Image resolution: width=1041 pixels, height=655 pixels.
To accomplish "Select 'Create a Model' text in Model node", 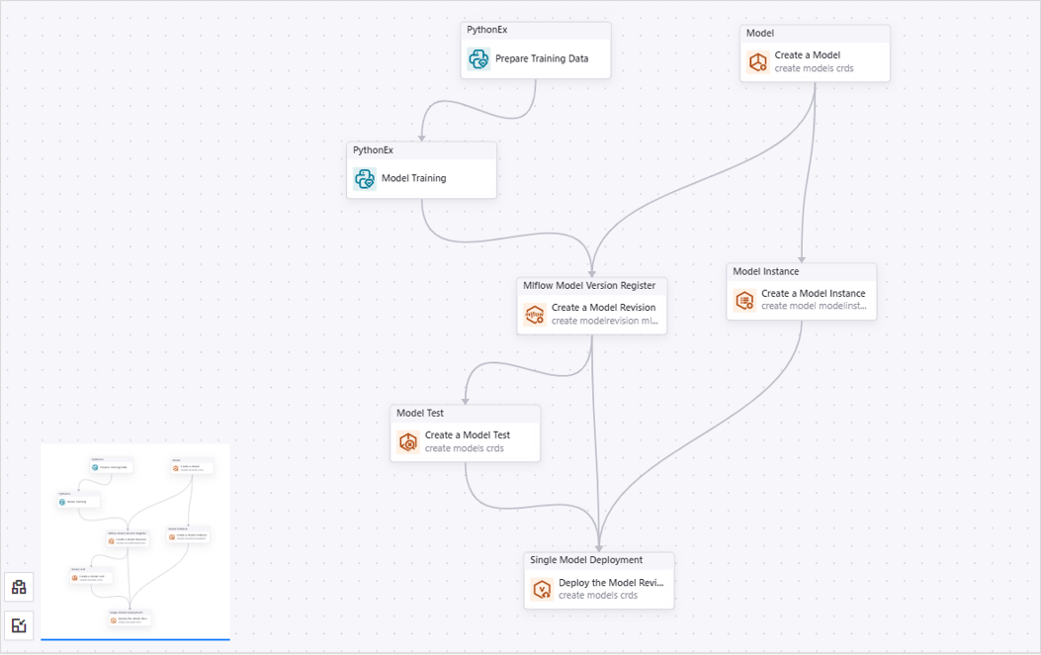I will coord(807,55).
